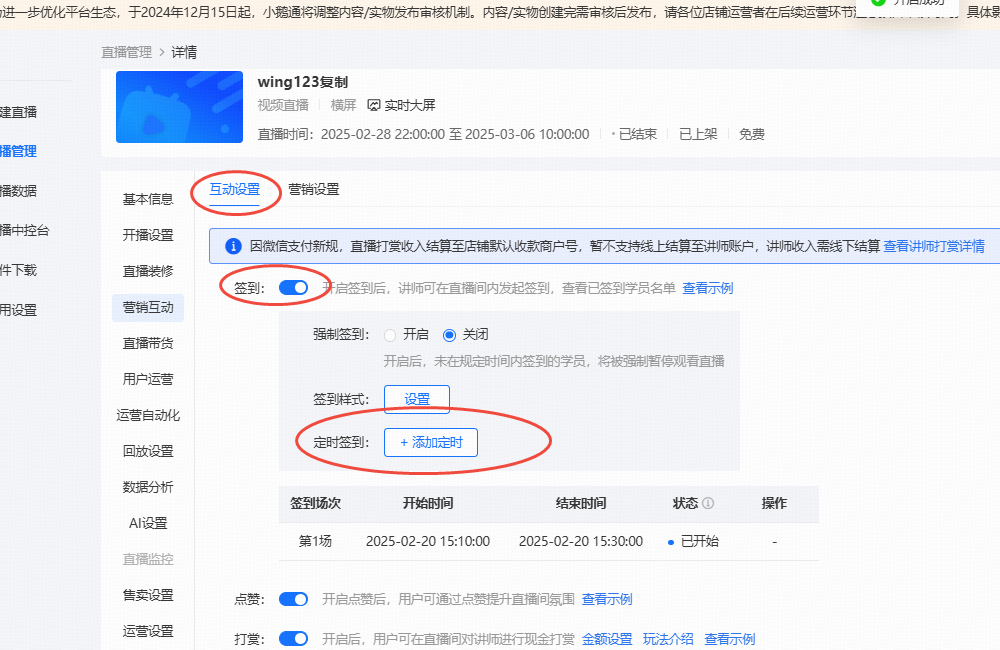The image size is (1000, 650).
Task: Open 数据分析 in the side menu
Action: [148, 487]
